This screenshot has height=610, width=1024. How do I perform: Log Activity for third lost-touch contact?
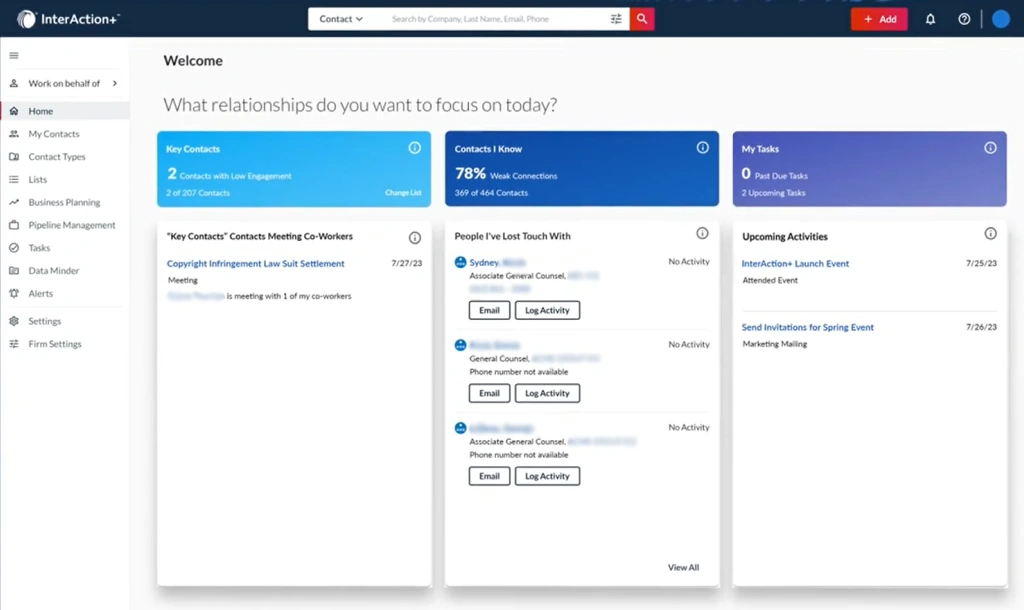(x=547, y=476)
